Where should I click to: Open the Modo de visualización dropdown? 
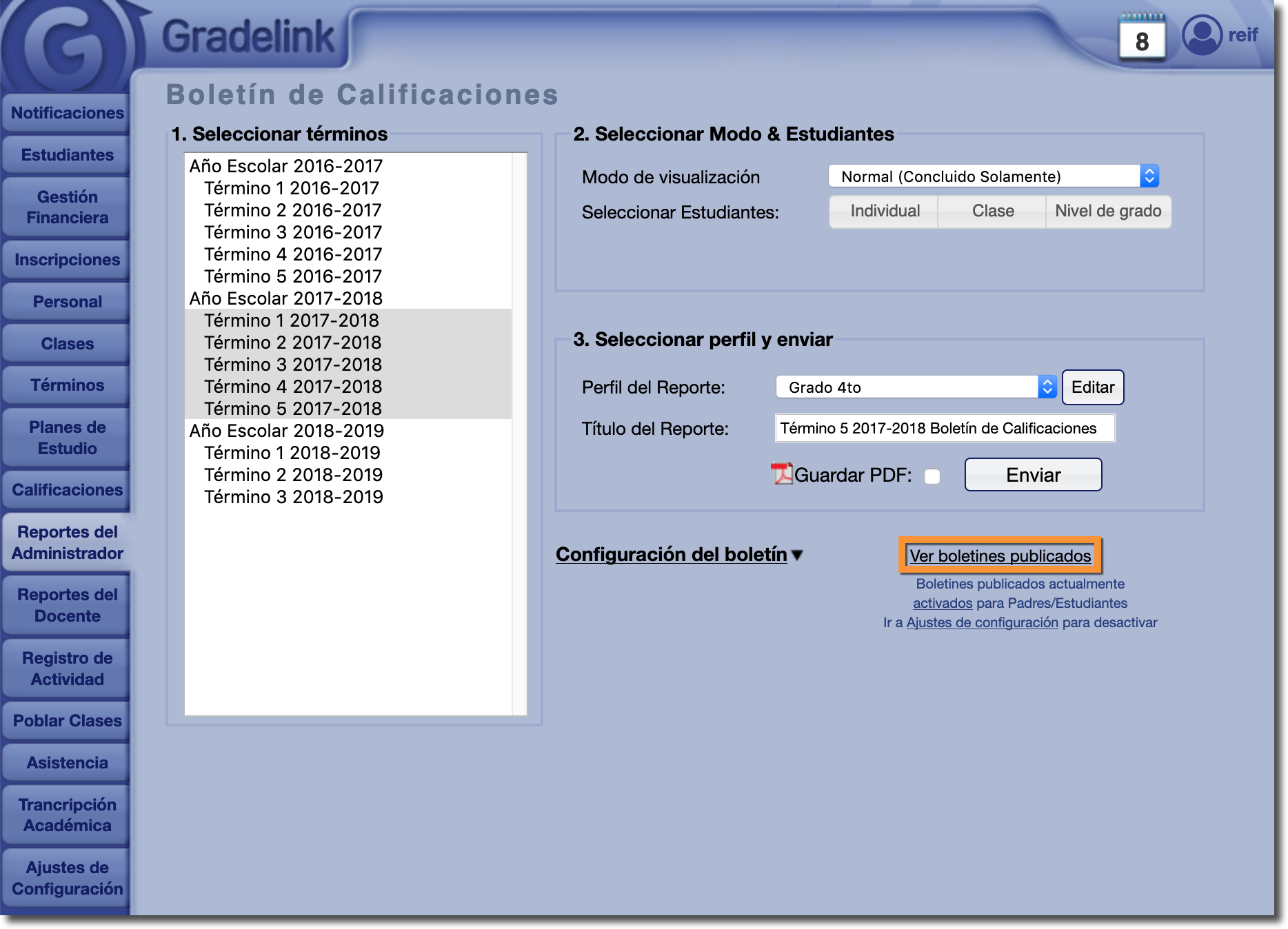pos(993,176)
